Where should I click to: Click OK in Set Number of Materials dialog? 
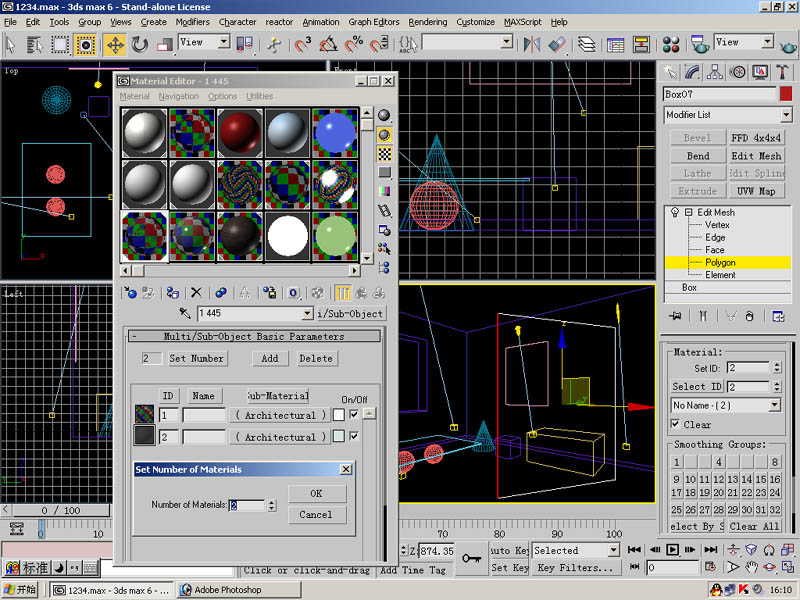(x=316, y=493)
